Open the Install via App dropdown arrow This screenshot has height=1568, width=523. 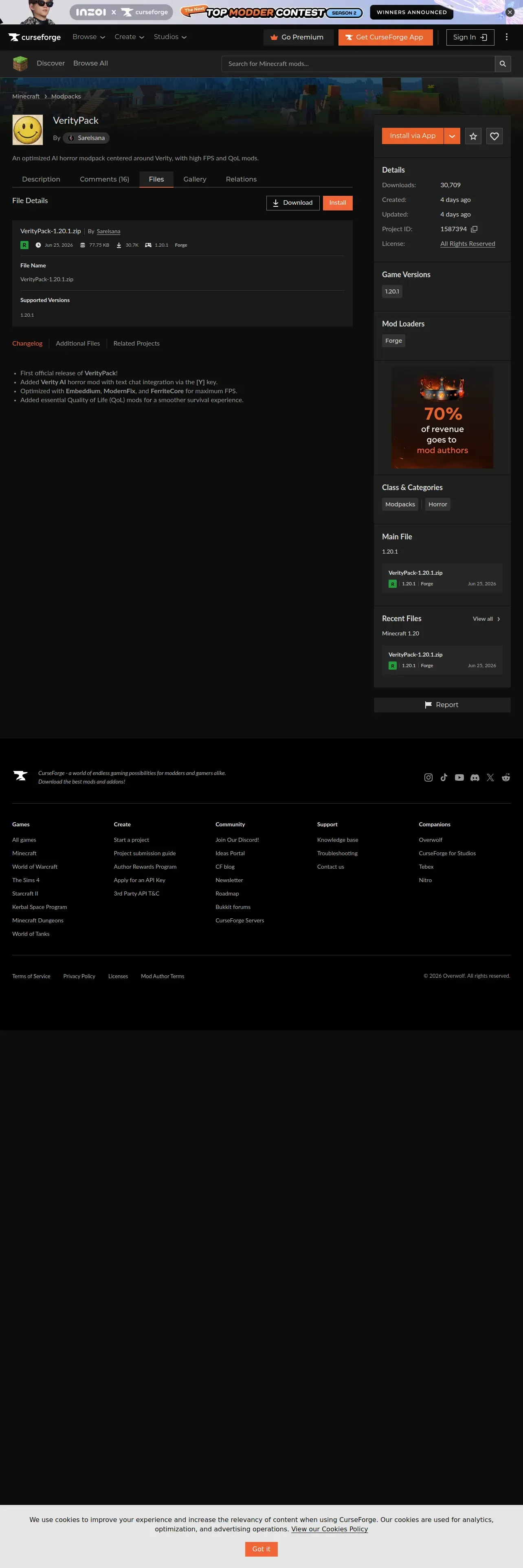click(452, 136)
